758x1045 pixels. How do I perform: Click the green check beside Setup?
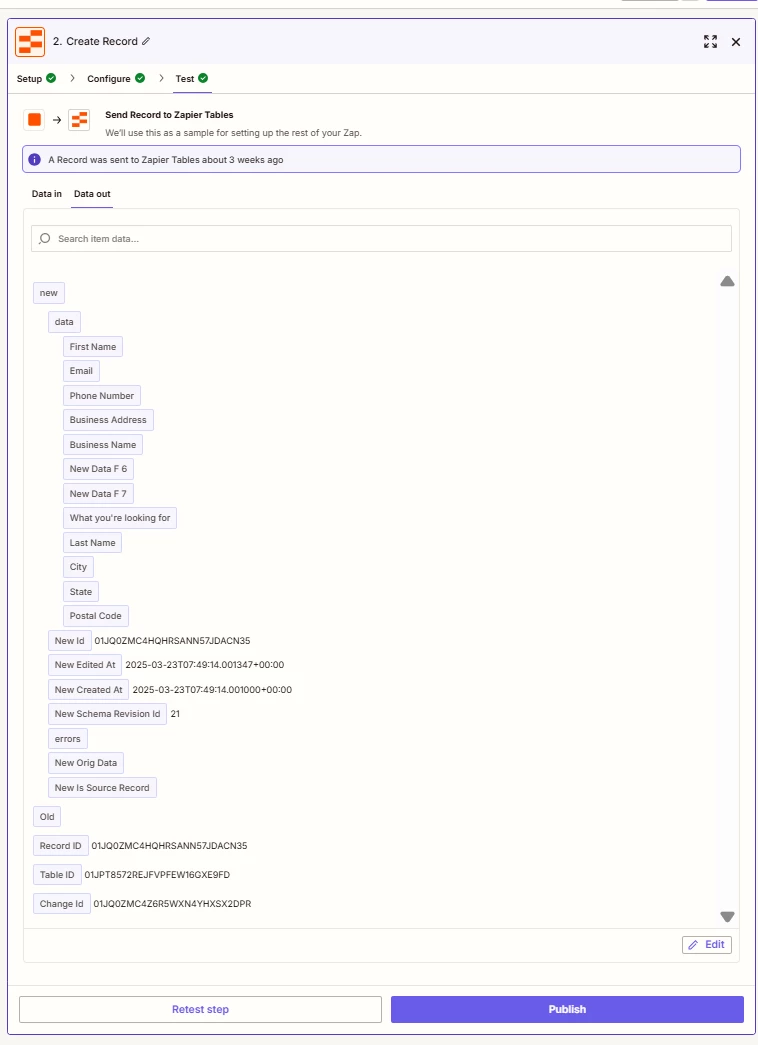51,78
